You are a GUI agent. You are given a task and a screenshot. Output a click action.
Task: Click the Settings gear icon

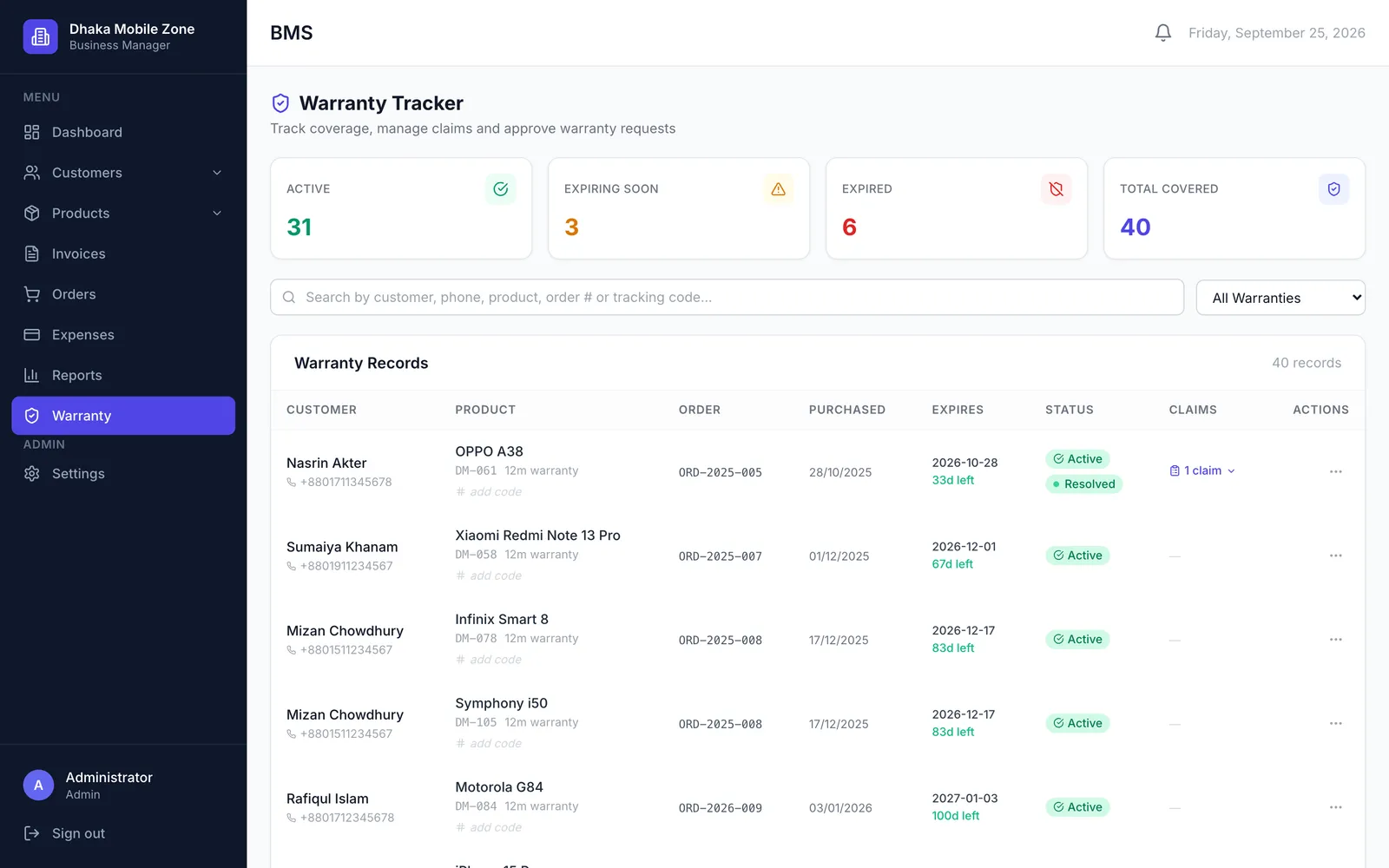point(32,474)
